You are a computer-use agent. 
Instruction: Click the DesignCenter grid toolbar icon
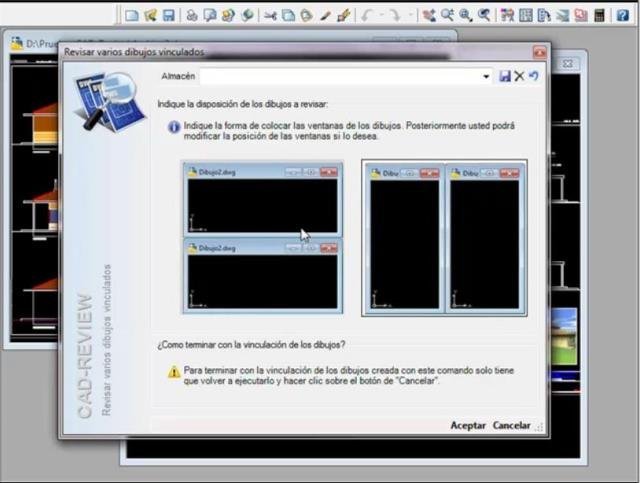point(526,16)
